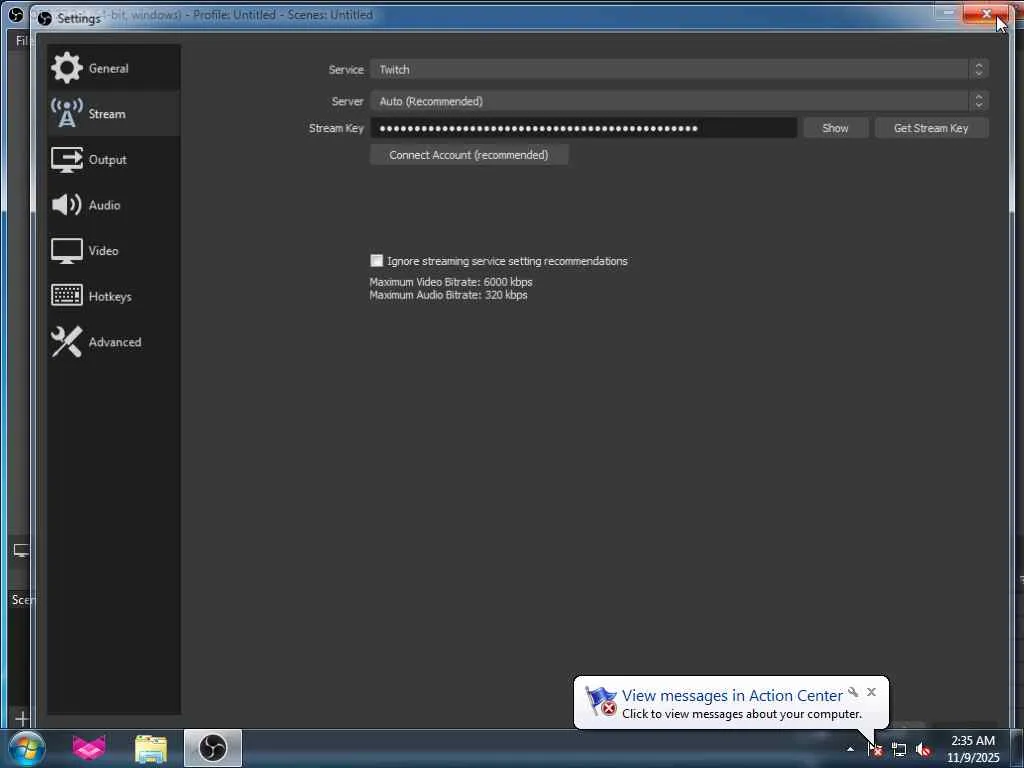
Task: Open Hotkeys settings via its keyboard icon
Action: pos(67,296)
